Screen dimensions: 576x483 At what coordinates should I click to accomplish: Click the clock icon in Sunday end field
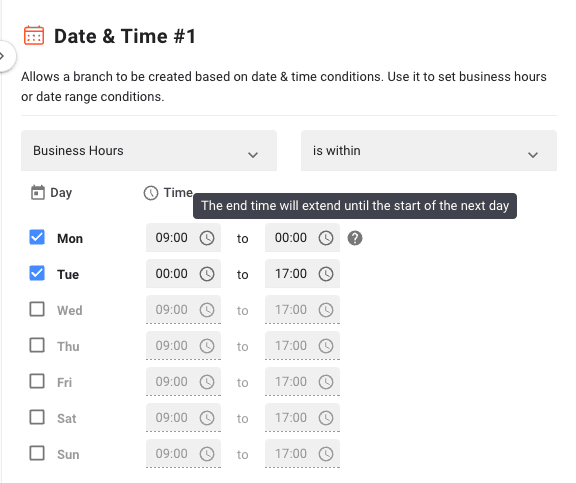tap(326, 454)
